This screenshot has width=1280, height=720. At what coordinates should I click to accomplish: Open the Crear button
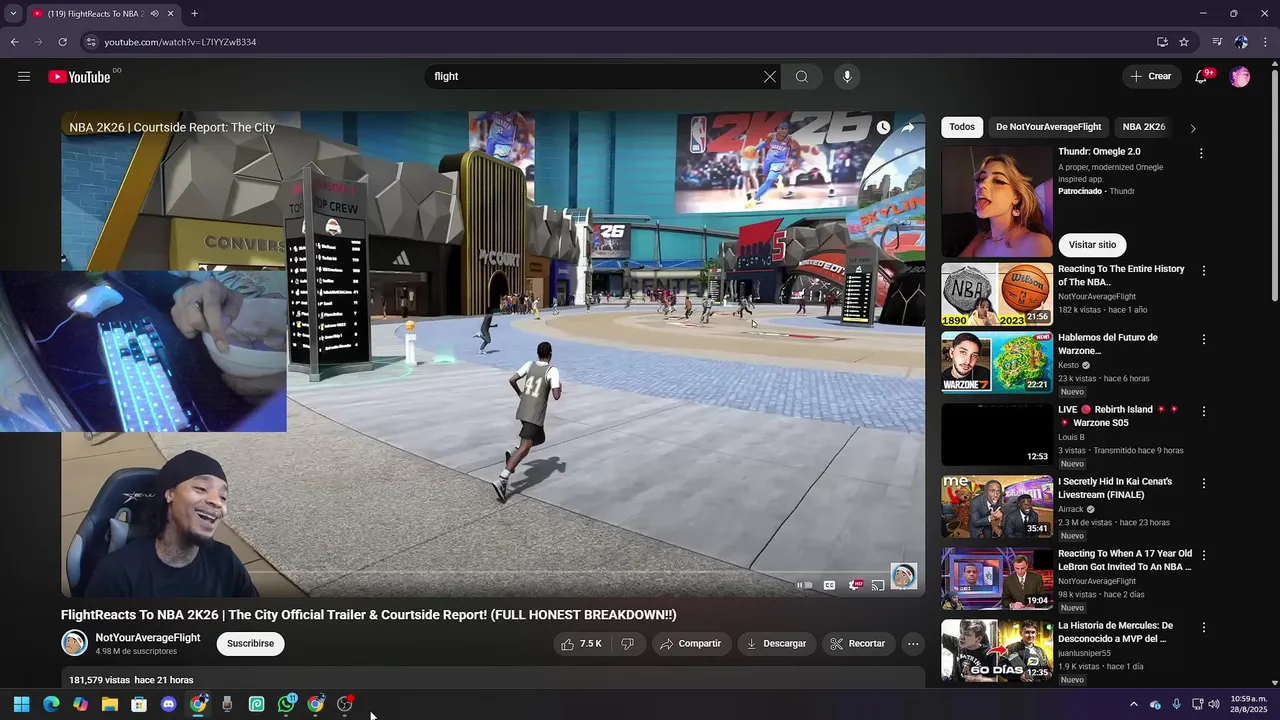click(1151, 76)
